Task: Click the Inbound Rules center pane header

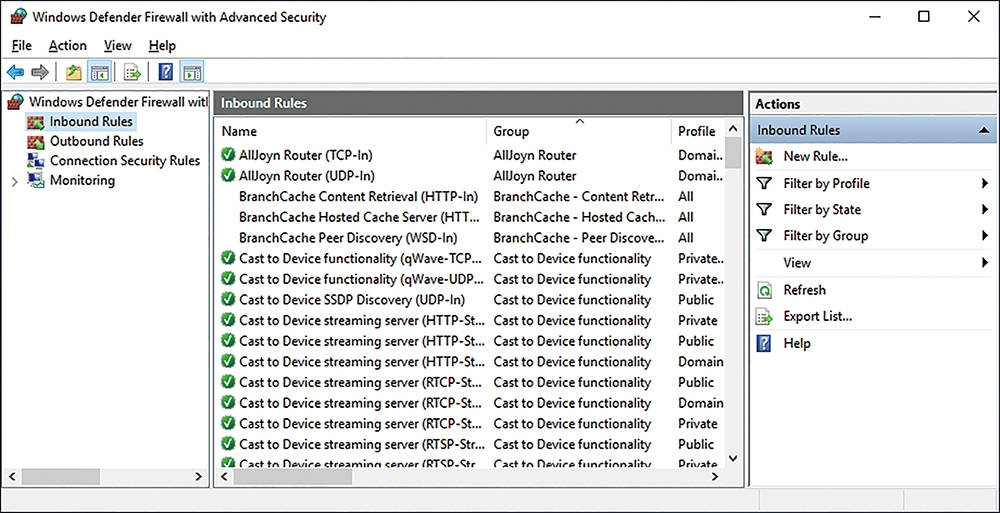Action: 479,103
